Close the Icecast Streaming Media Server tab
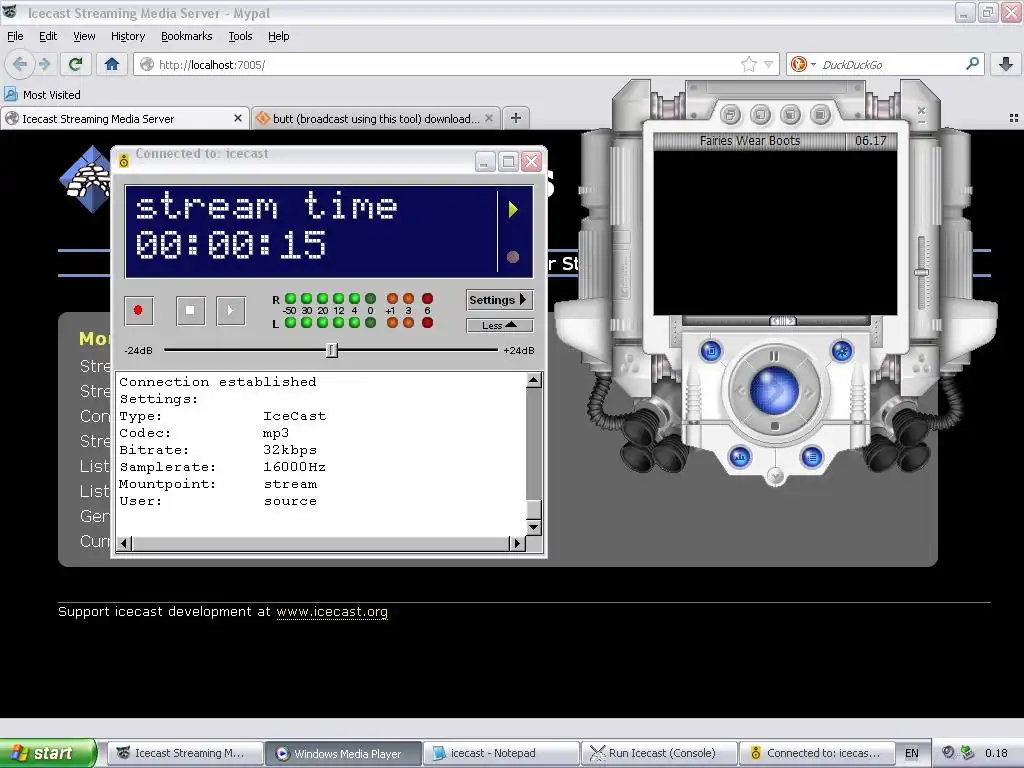The width and height of the screenshot is (1024, 768). pos(238,118)
